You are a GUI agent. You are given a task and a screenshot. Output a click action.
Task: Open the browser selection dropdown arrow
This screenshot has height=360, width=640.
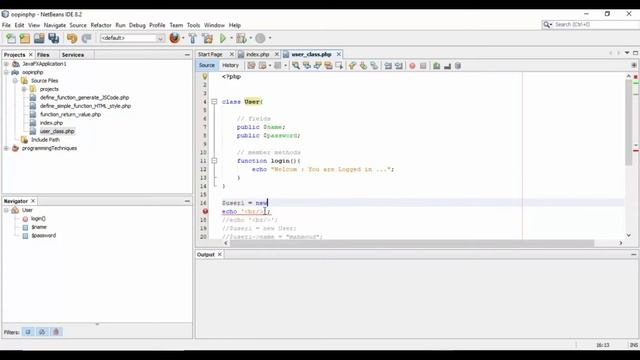point(183,38)
